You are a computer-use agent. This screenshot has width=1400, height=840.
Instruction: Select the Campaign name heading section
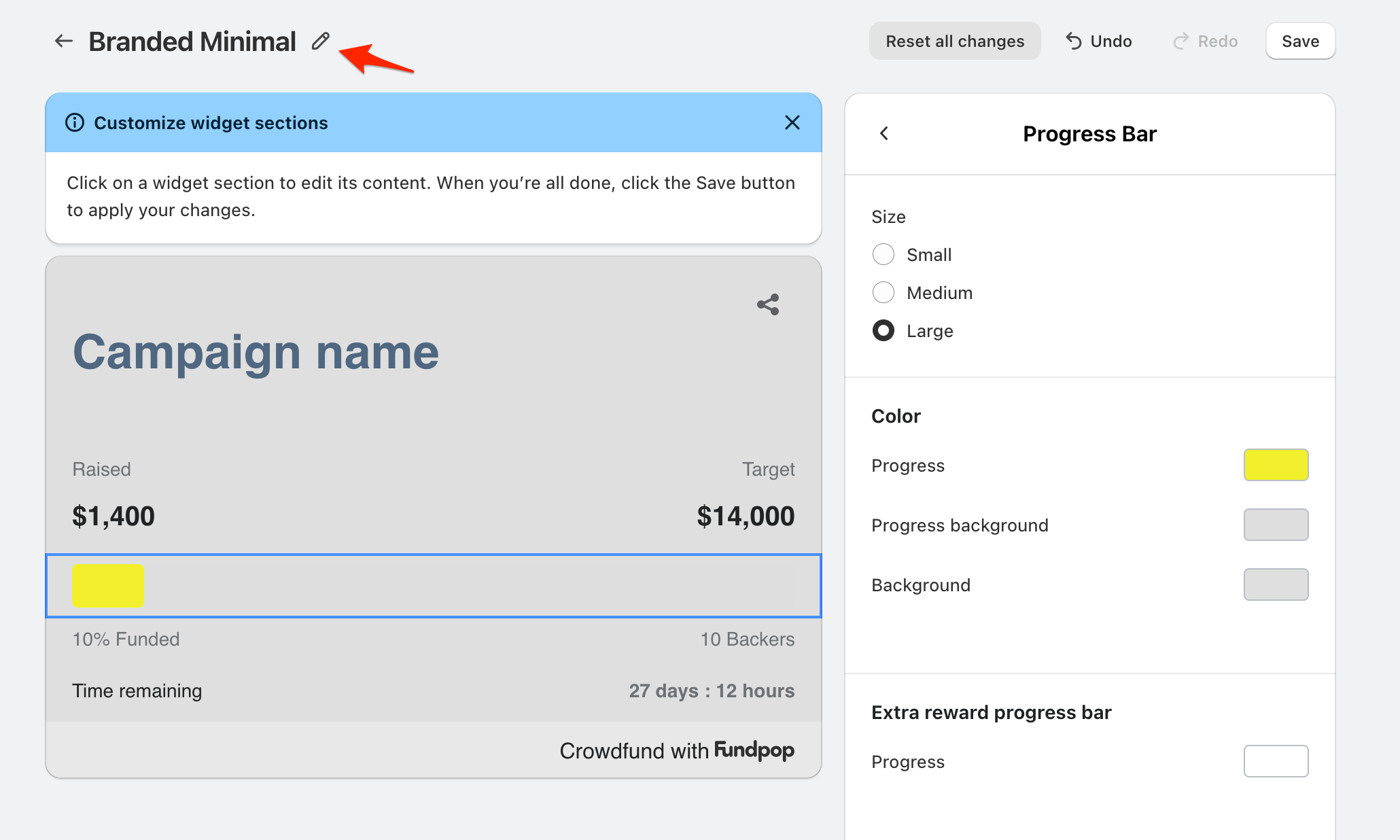point(256,353)
